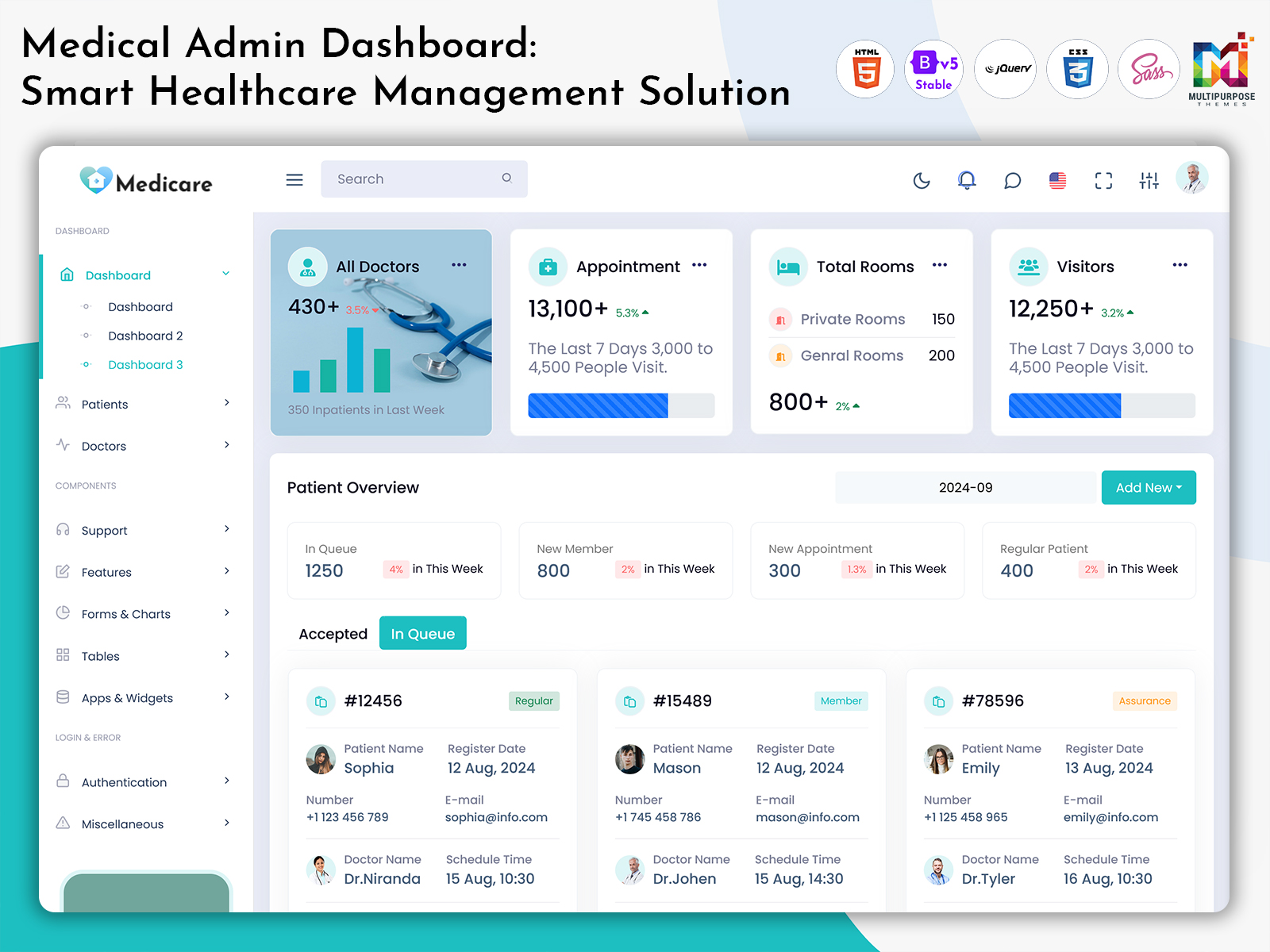
Task: Select the Dashboard submenu item
Action: click(x=140, y=307)
